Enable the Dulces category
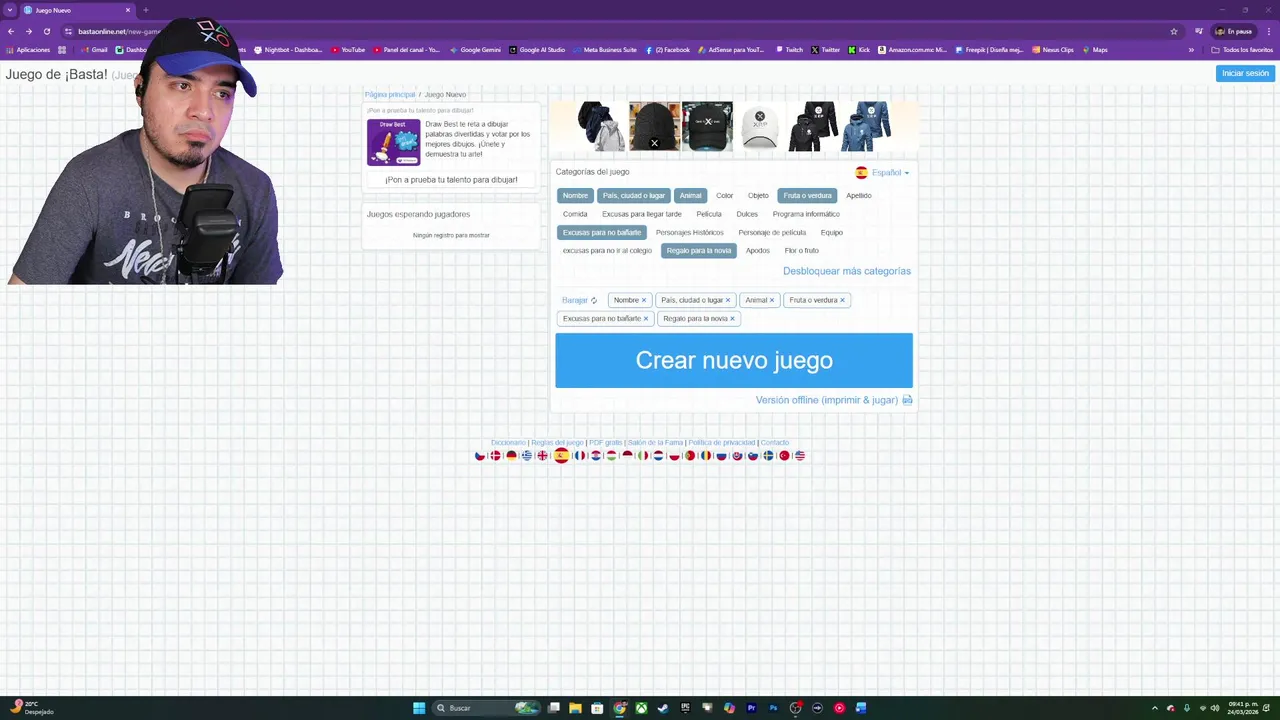Screen dimensions: 1280x720 (x=747, y=214)
